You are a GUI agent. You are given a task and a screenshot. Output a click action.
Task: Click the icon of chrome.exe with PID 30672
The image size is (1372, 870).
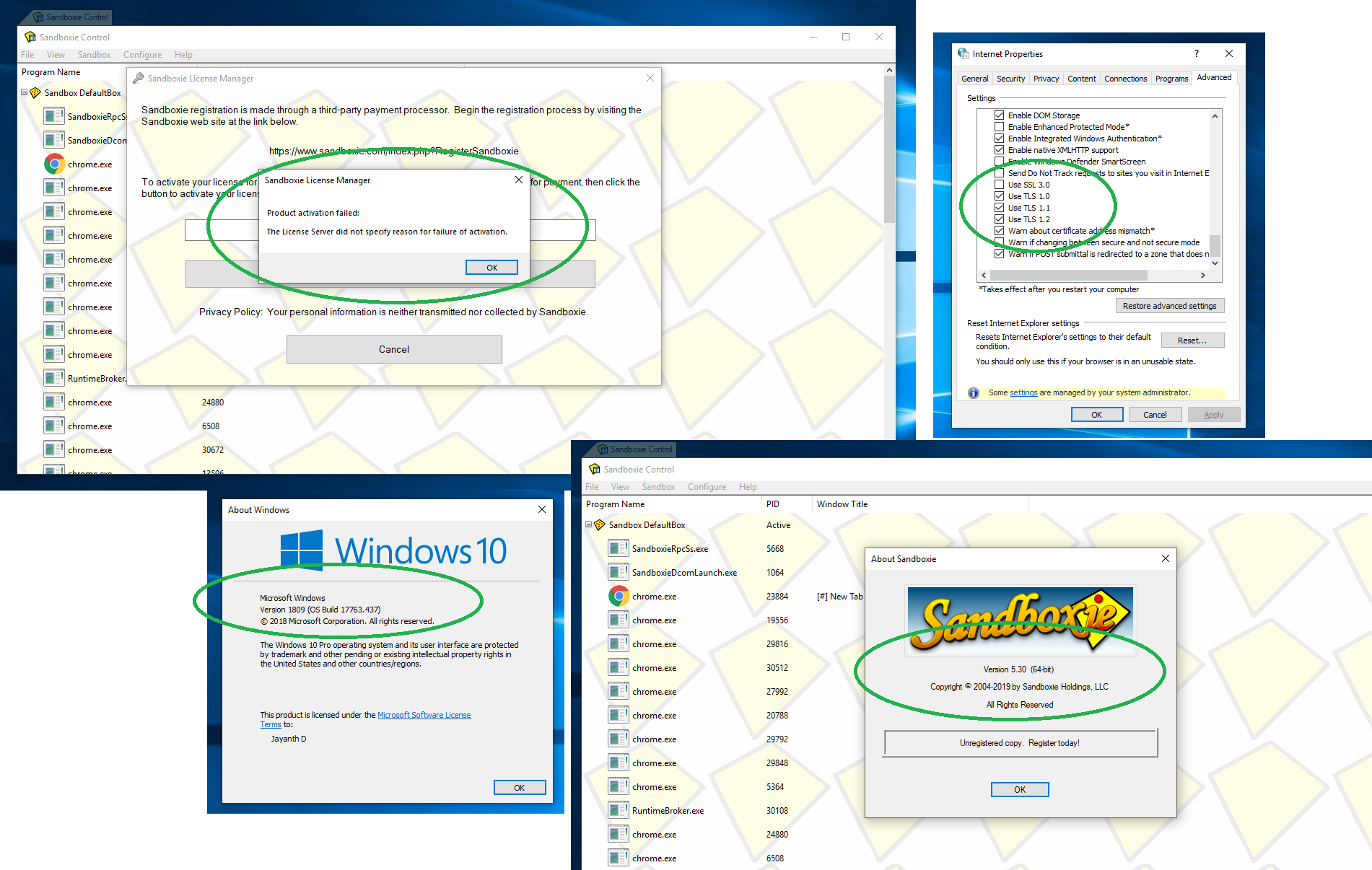(54, 449)
